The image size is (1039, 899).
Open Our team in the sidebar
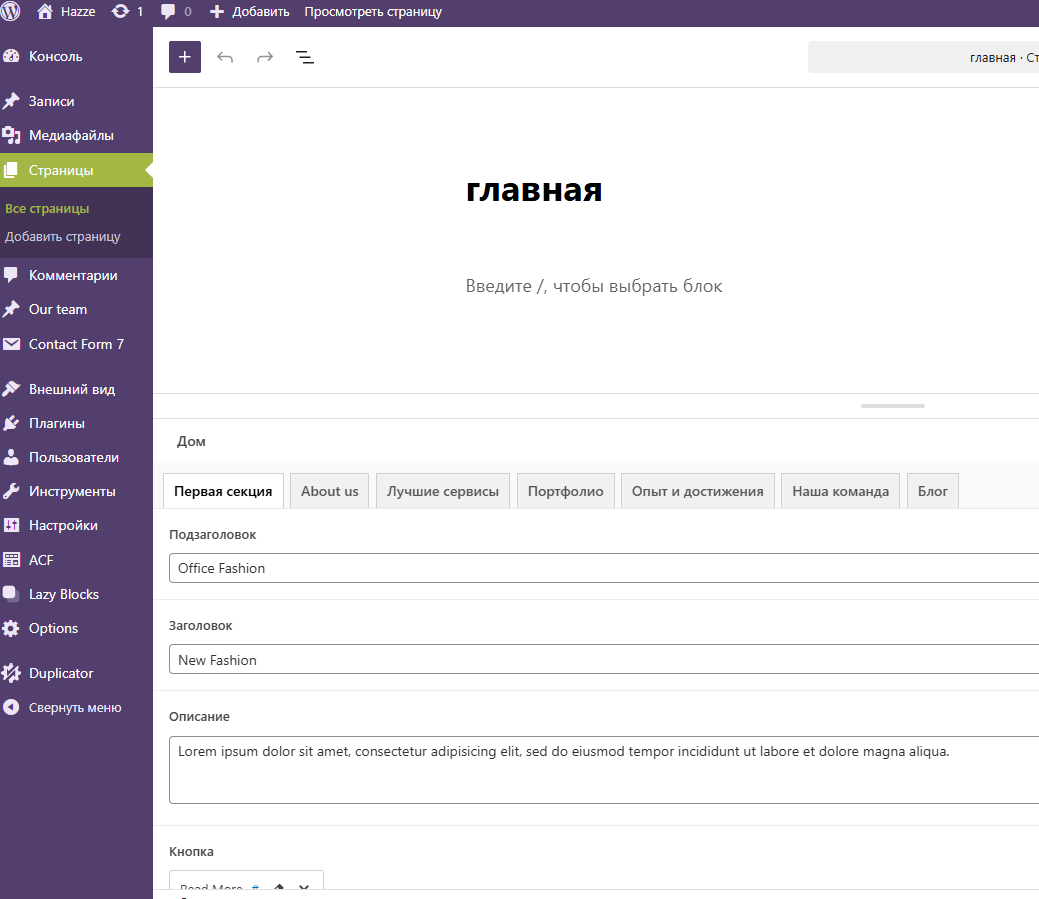point(76,309)
